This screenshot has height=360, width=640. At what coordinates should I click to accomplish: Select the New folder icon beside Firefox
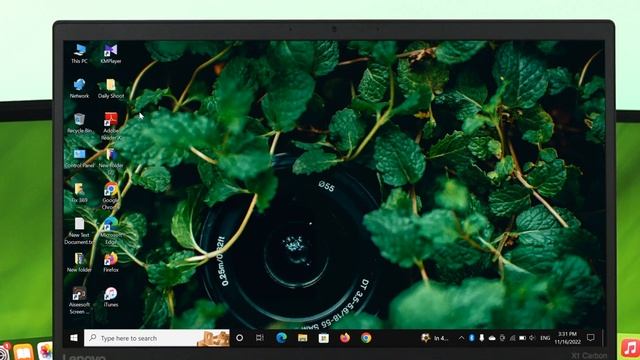[x=79, y=262]
